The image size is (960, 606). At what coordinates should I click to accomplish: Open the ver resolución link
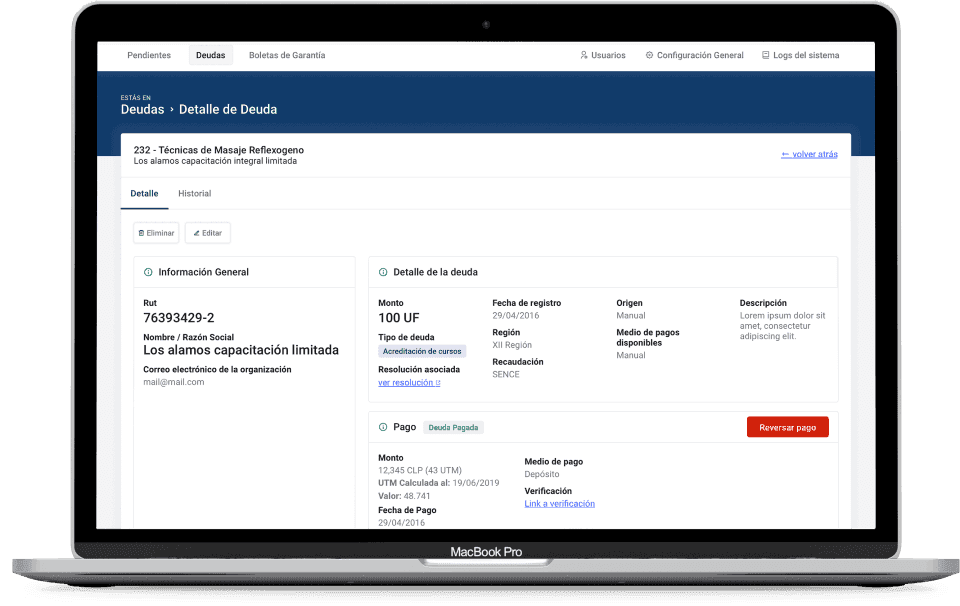(x=408, y=383)
